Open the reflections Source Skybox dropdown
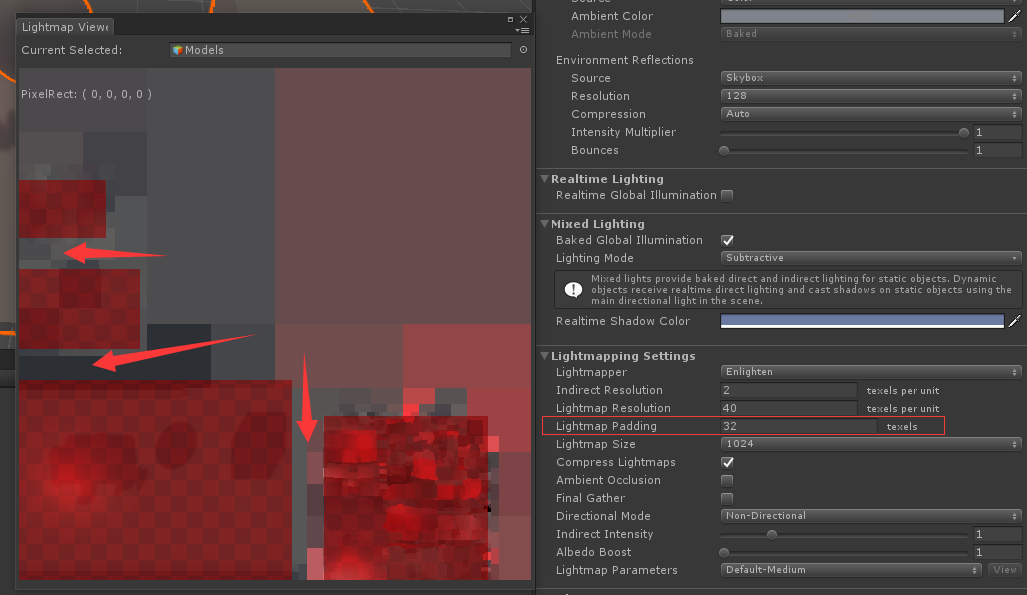1027x595 pixels. (x=871, y=78)
